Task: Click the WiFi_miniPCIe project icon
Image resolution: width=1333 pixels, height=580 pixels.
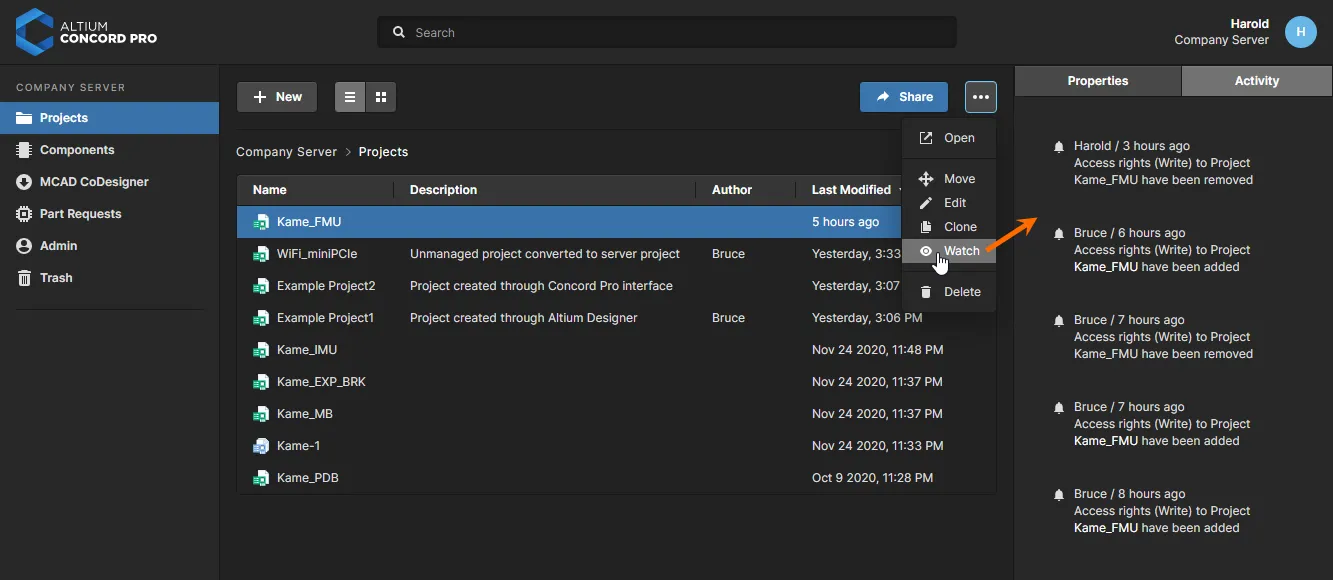Action: pos(261,254)
